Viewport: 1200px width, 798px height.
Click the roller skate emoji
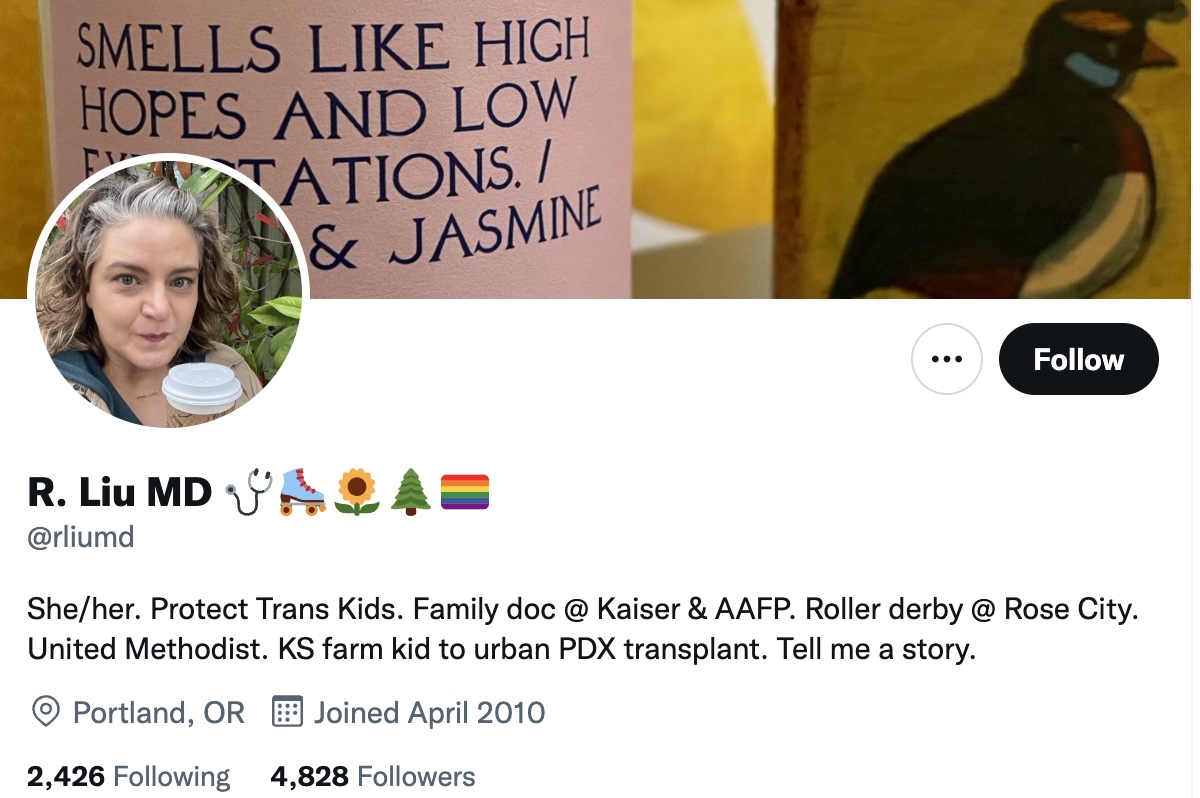pyautogui.click(x=303, y=492)
